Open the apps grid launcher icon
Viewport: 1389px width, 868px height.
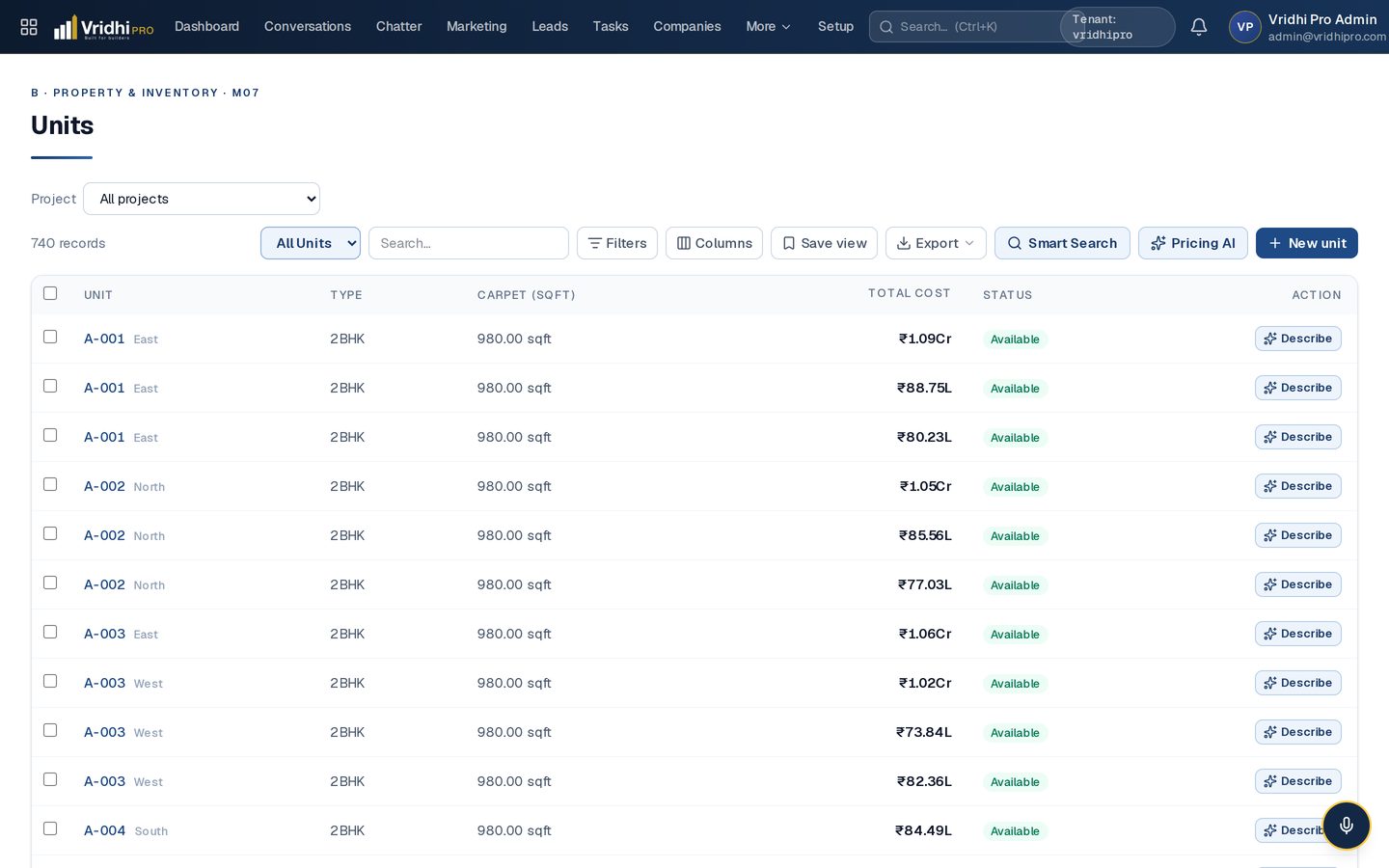[x=29, y=27]
